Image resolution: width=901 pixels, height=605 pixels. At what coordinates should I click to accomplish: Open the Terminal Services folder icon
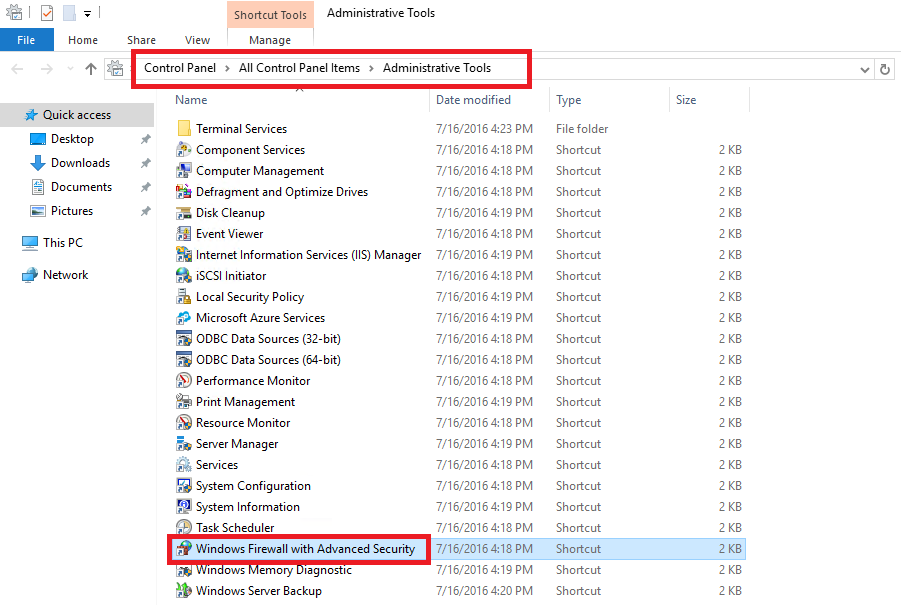coord(184,128)
